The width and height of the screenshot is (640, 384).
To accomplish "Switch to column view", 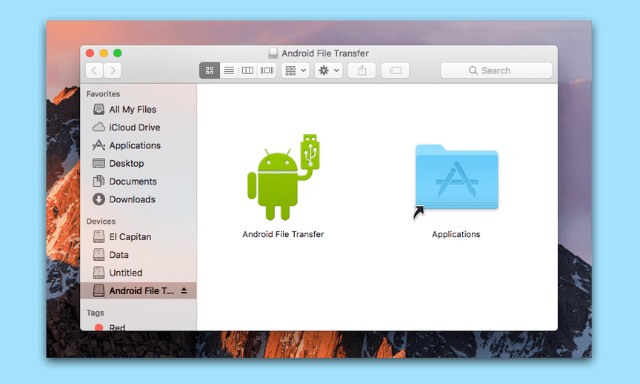I will 247,71.
